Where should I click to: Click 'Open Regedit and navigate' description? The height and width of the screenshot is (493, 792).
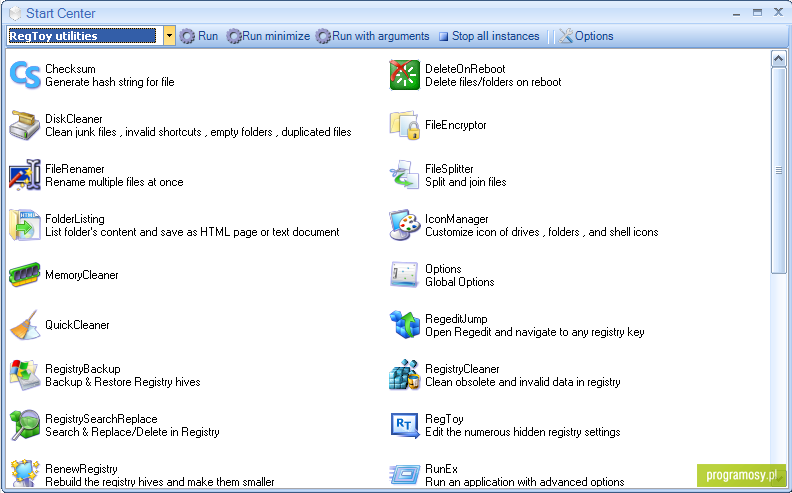535,332
